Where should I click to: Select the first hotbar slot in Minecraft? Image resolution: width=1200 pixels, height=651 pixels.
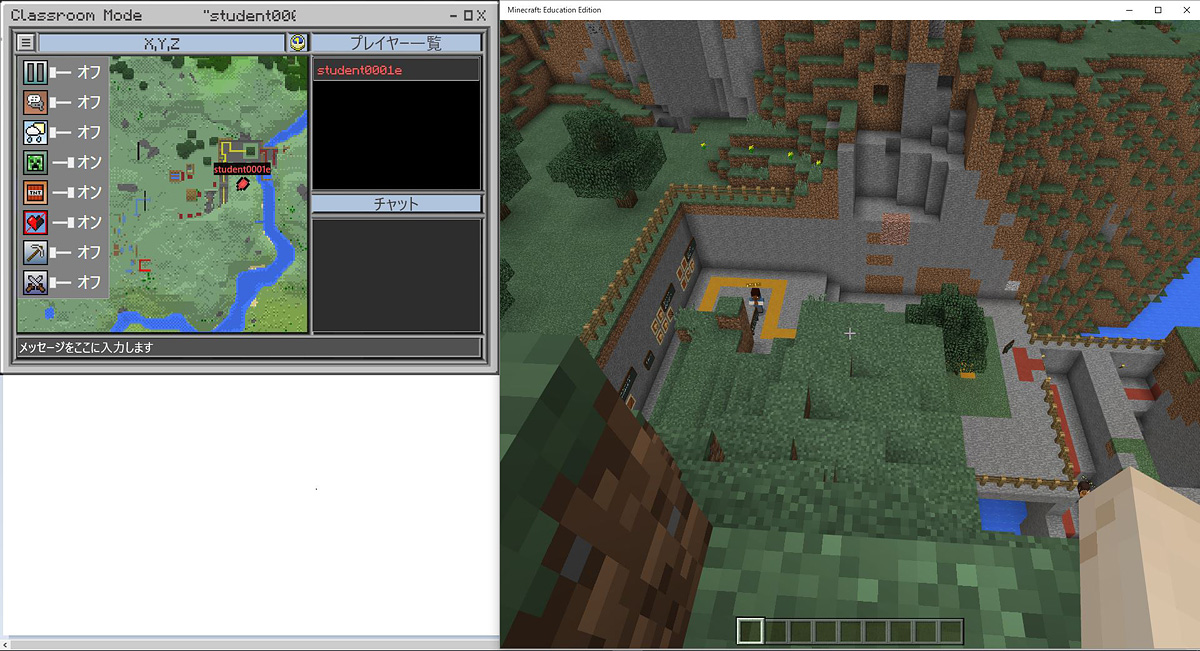(x=748, y=631)
